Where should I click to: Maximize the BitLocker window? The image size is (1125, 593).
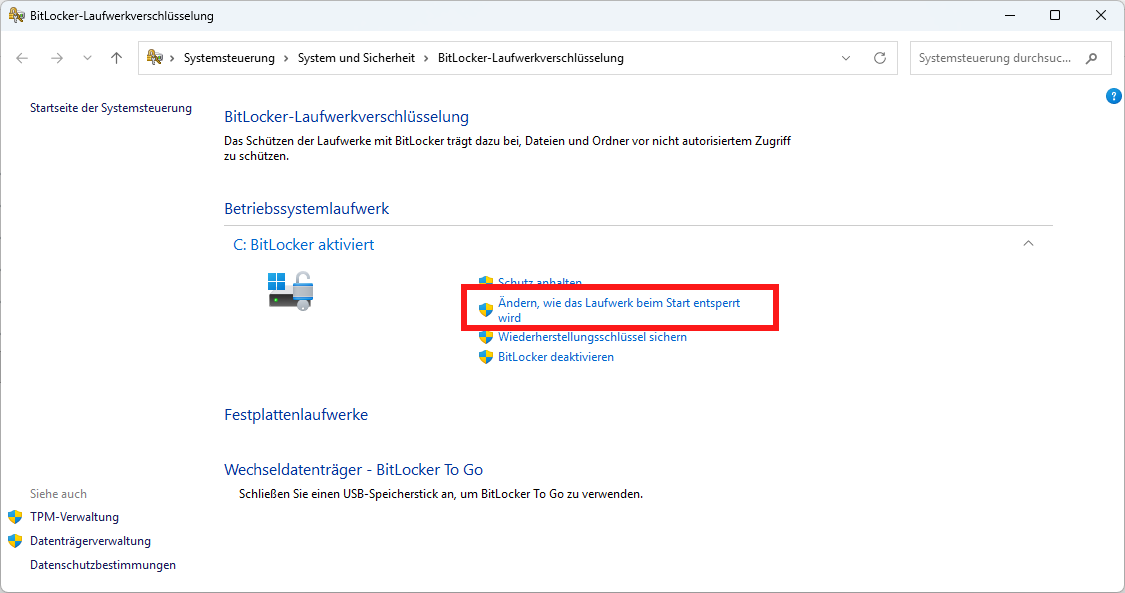coord(1055,15)
